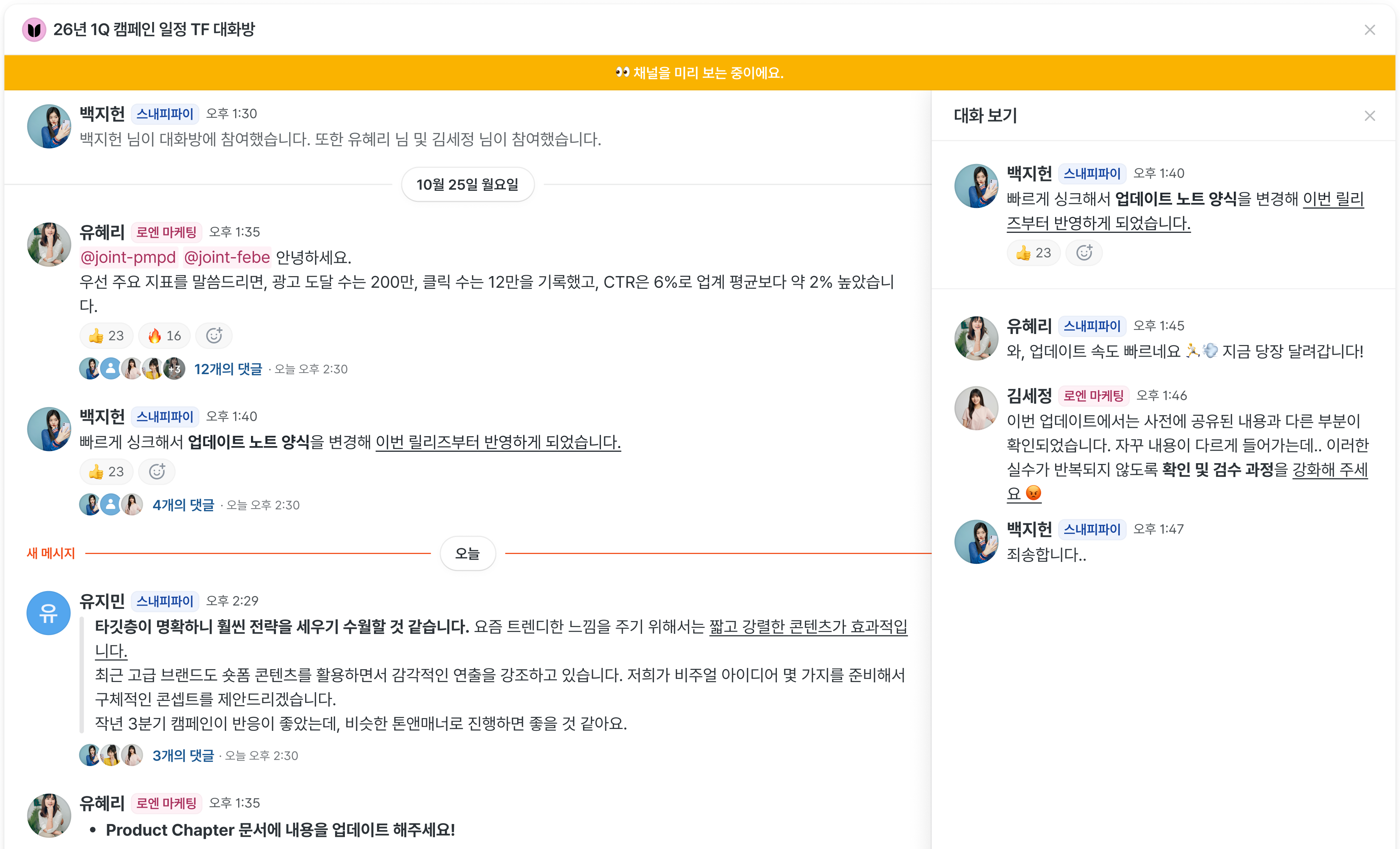Click 백지헌's avatar on the 오후 1:30 message
Image resolution: width=1400 pixels, height=849 pixels.
(x=49, y=126)
